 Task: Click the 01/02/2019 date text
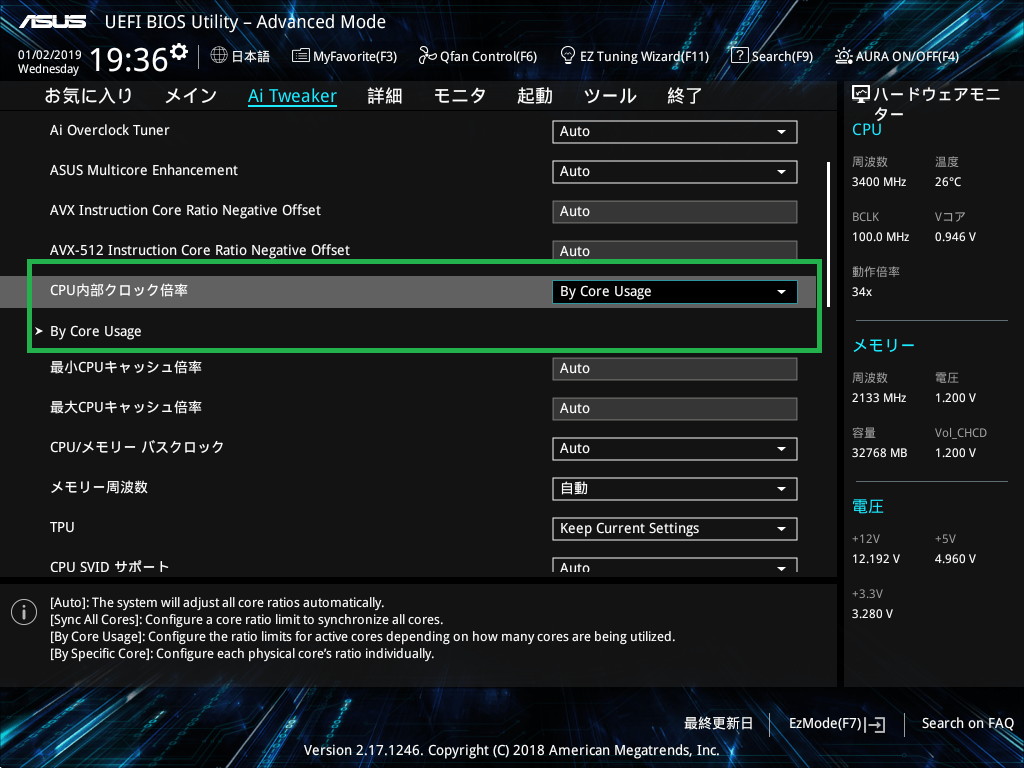[x=49, y=55]
